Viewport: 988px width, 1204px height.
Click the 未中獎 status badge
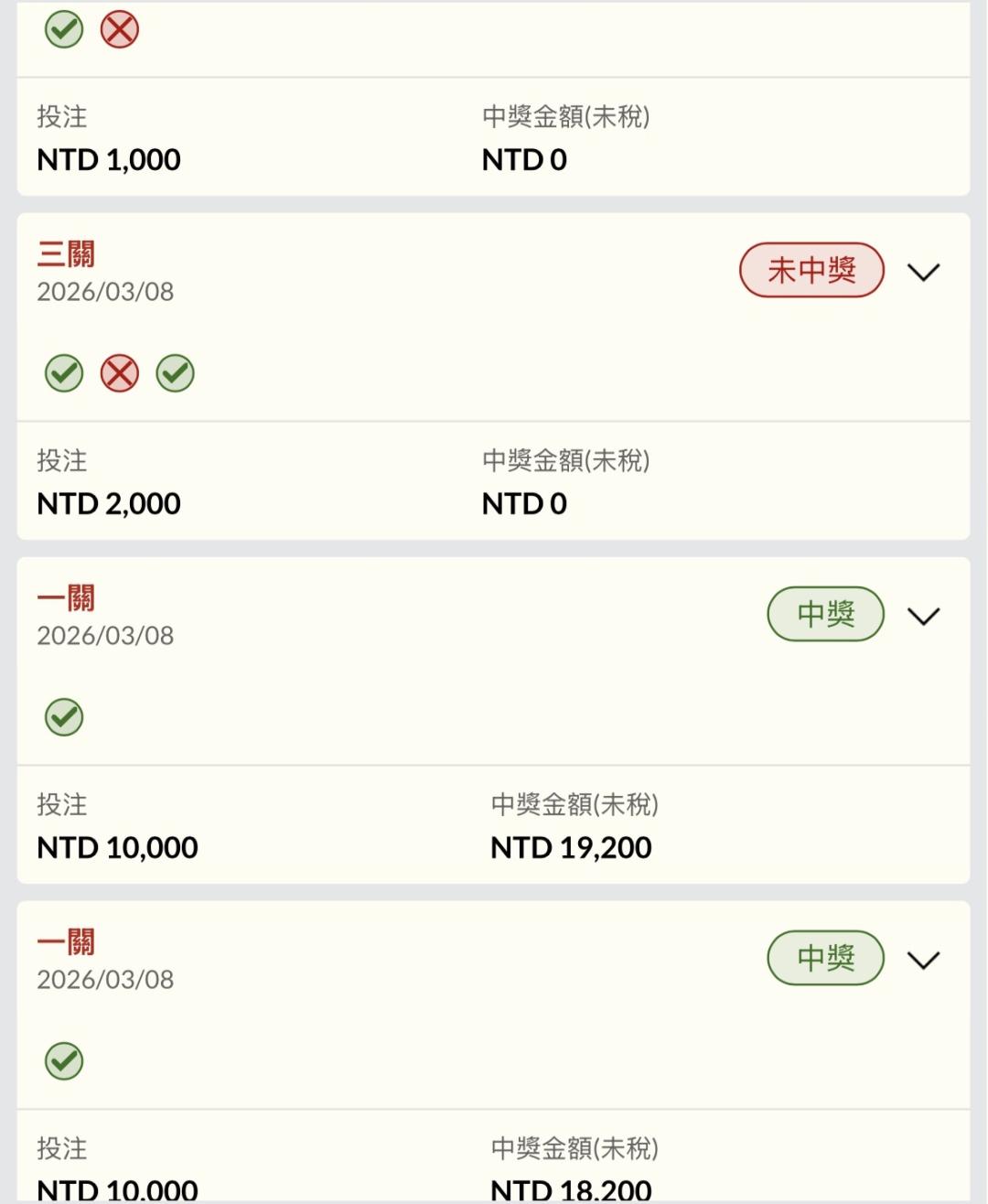[811, 271]
